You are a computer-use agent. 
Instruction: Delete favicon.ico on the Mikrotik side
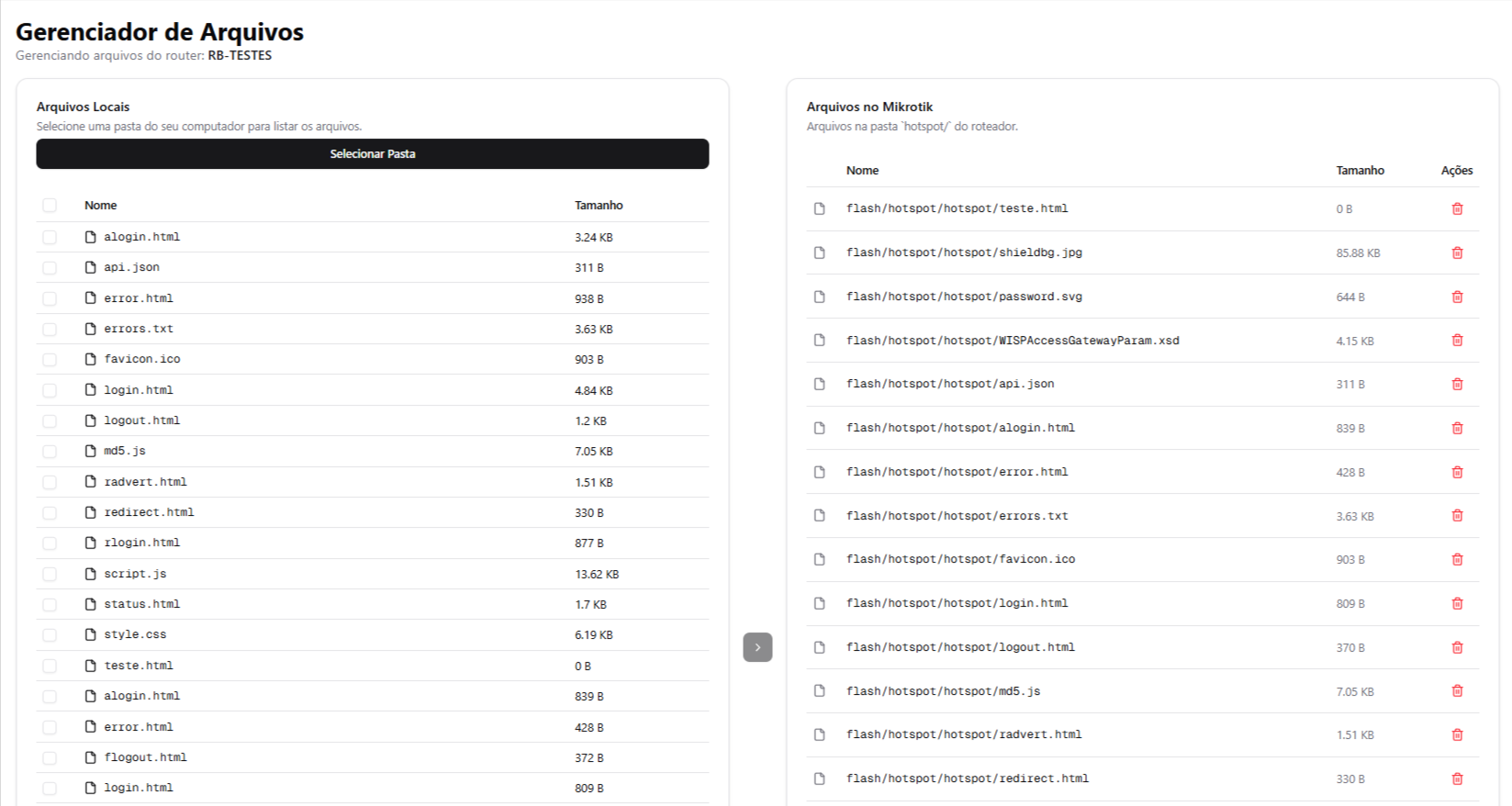[x=1456, y=559]
